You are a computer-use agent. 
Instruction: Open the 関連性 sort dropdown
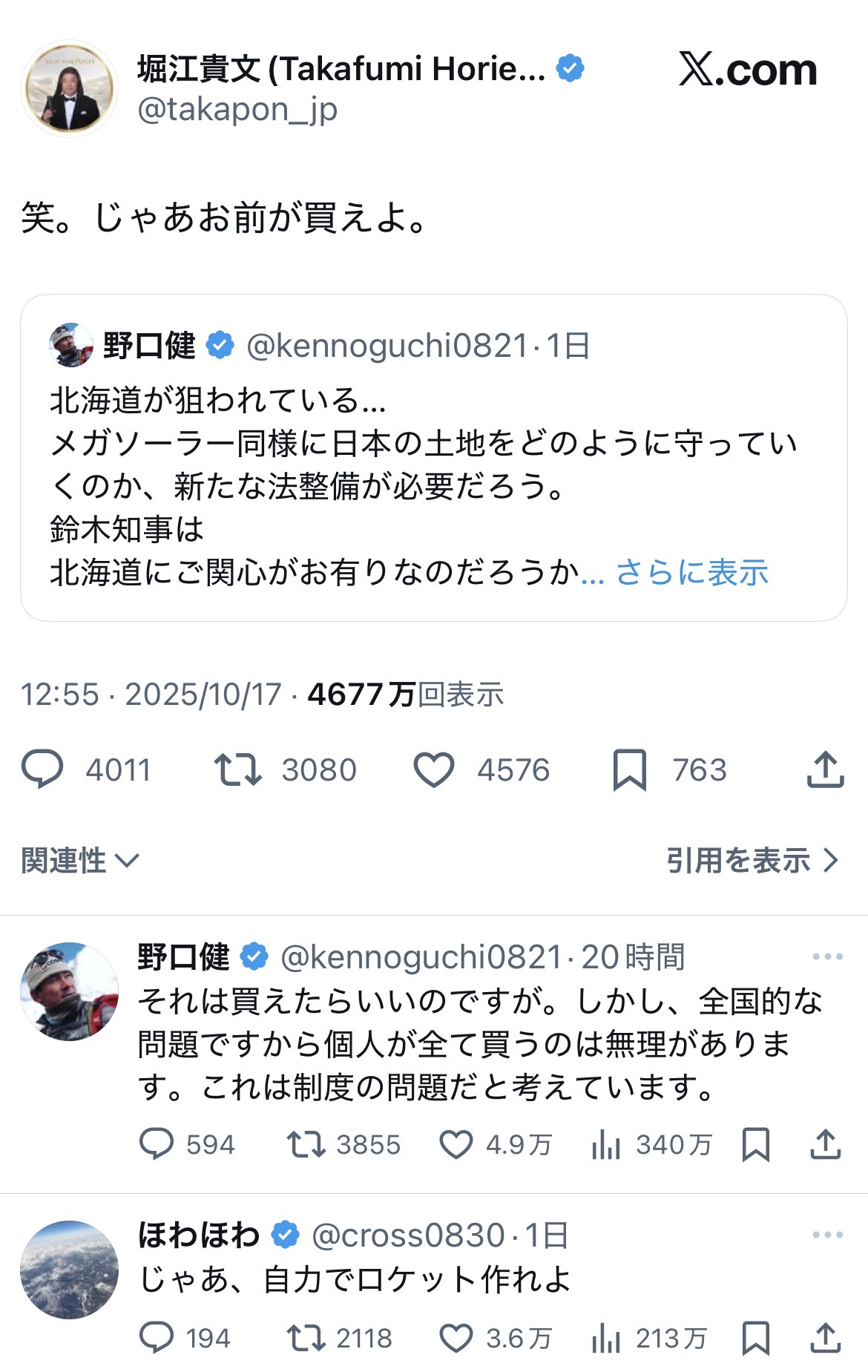point(80,861)
